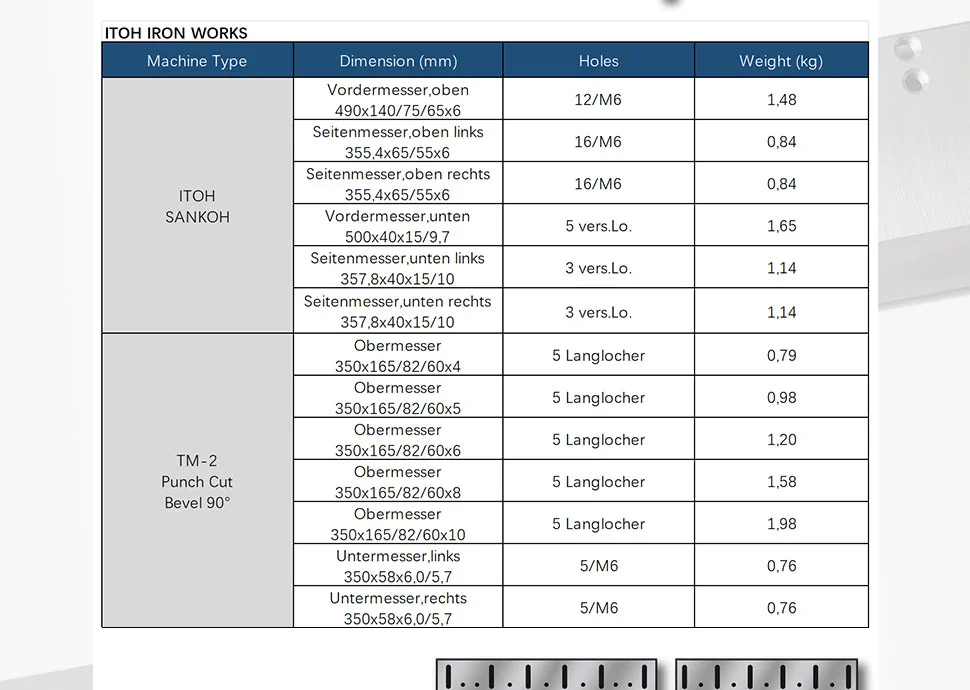Viewport: 970px width, 690px height.
Task: Select the Obermesser 350x165/82/60x4 cell
Action: pyautogui.click(x=398, y=356)
